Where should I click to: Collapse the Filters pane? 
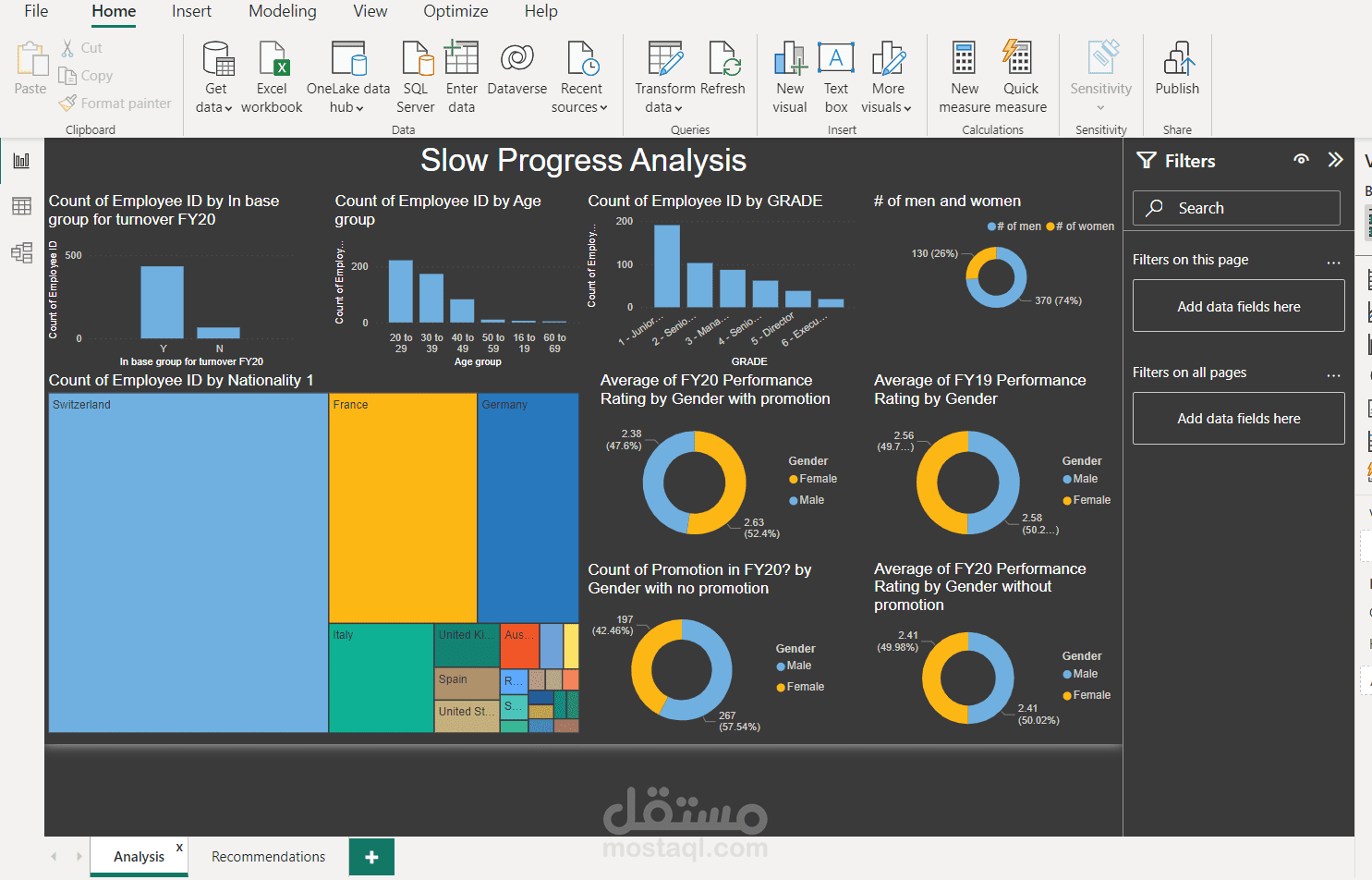[1334, 159]
